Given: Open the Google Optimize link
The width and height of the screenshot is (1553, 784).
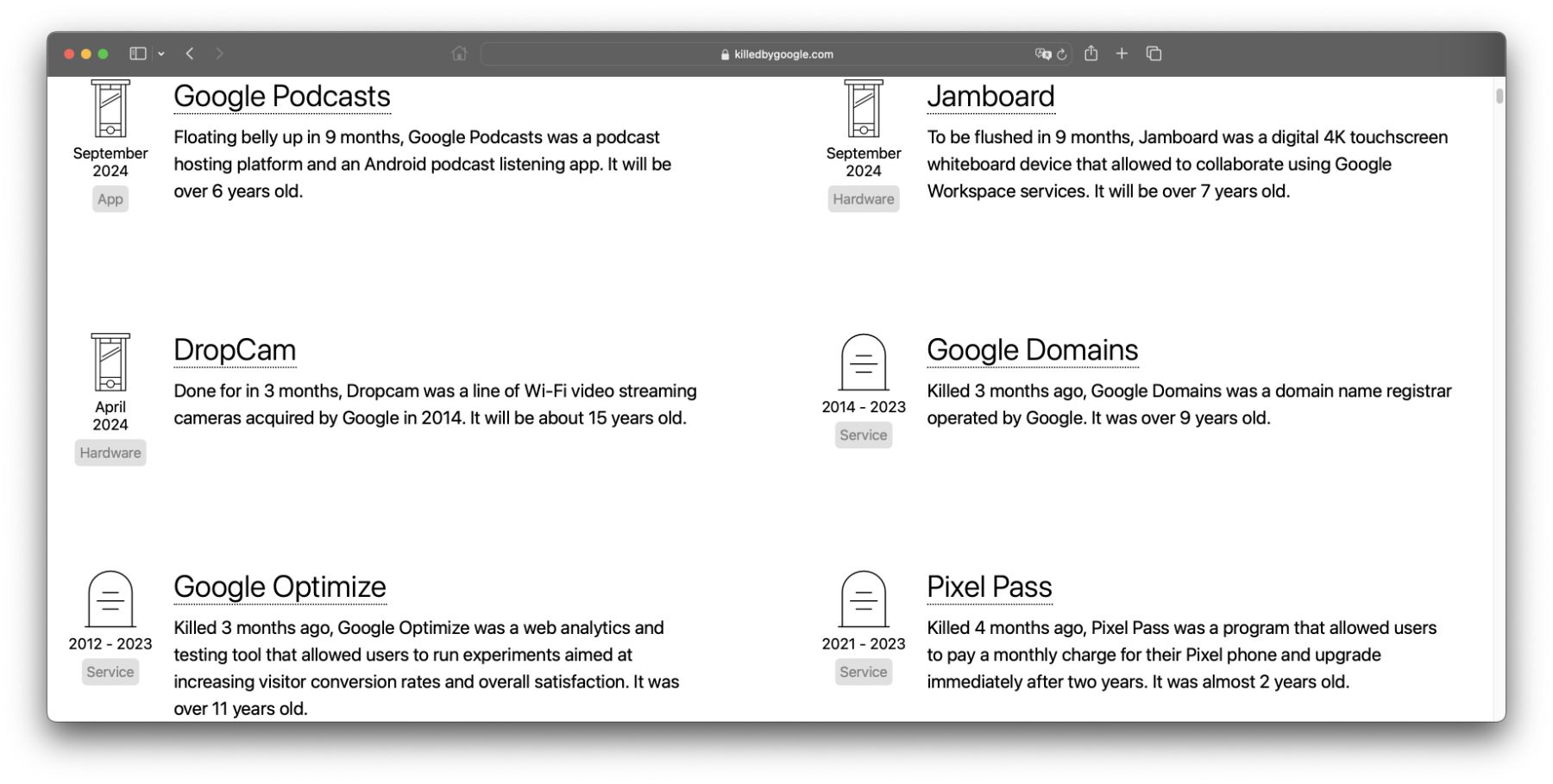Looking at the screenshot, I should [280, 587].
